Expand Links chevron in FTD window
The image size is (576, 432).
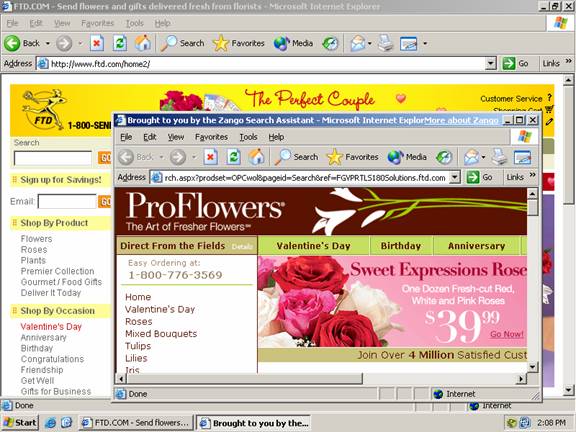568,61
